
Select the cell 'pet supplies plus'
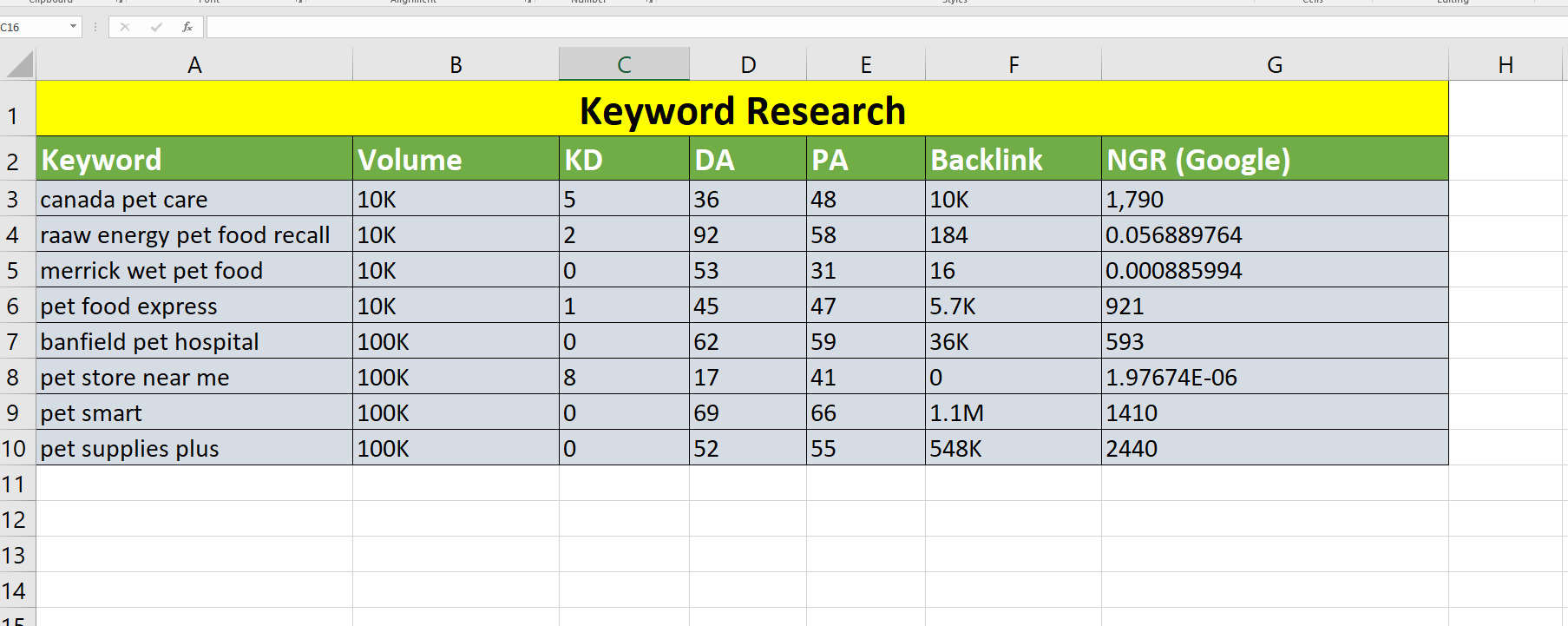[x=194, y=448]
